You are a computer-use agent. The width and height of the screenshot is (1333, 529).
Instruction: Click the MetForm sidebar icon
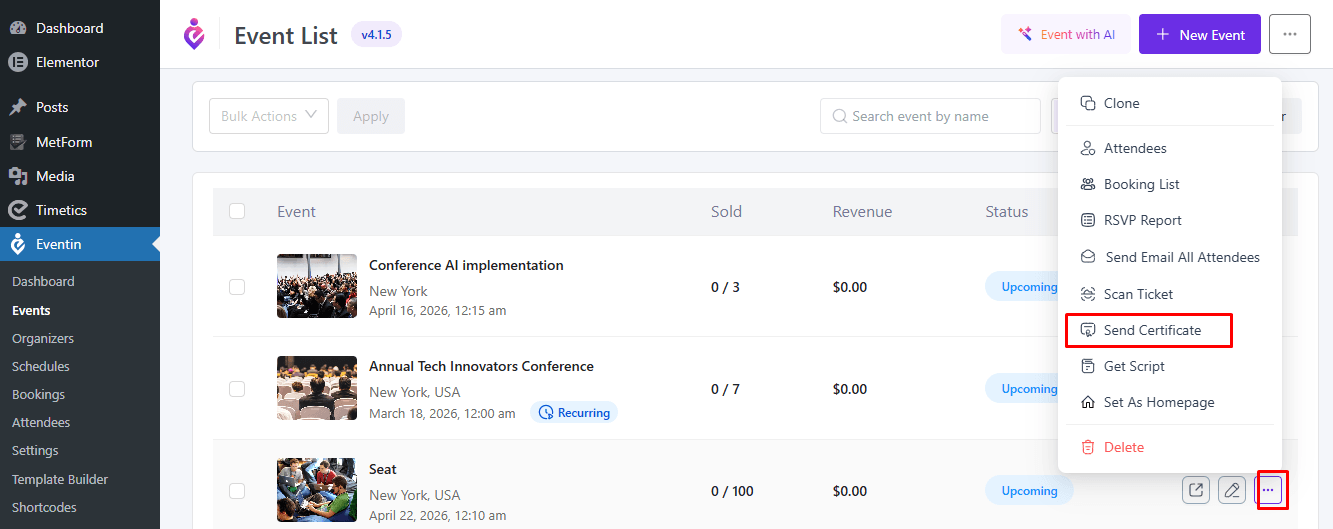tap(17, 142)
